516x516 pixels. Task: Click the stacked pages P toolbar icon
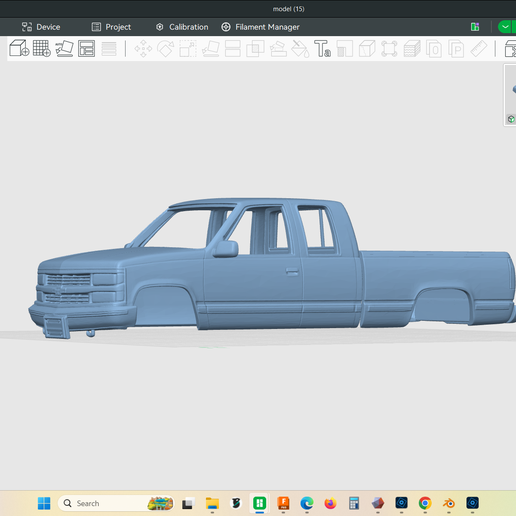(456, 49)
